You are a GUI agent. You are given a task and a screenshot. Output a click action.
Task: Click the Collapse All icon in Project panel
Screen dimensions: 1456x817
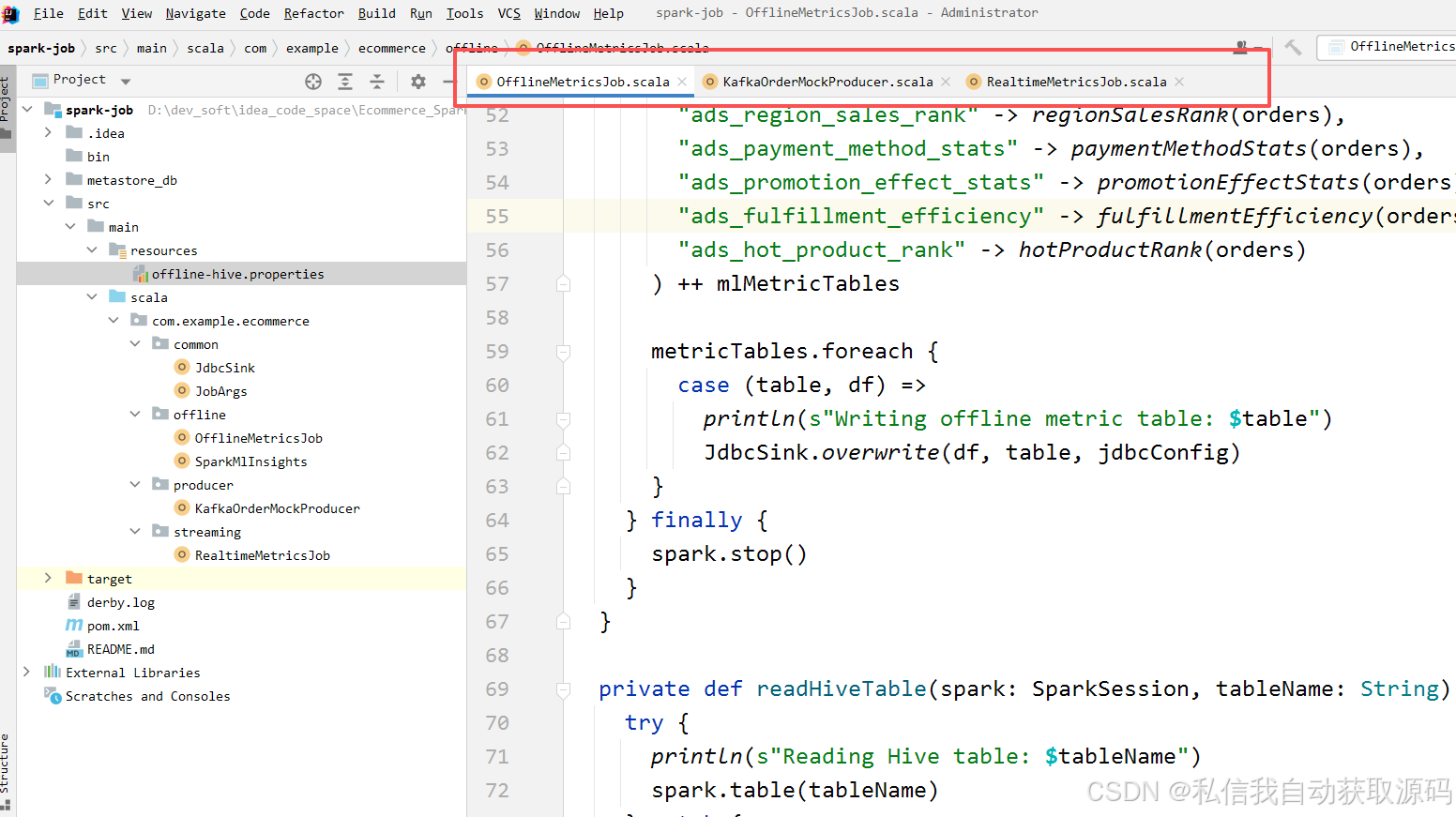coord(377,82)
